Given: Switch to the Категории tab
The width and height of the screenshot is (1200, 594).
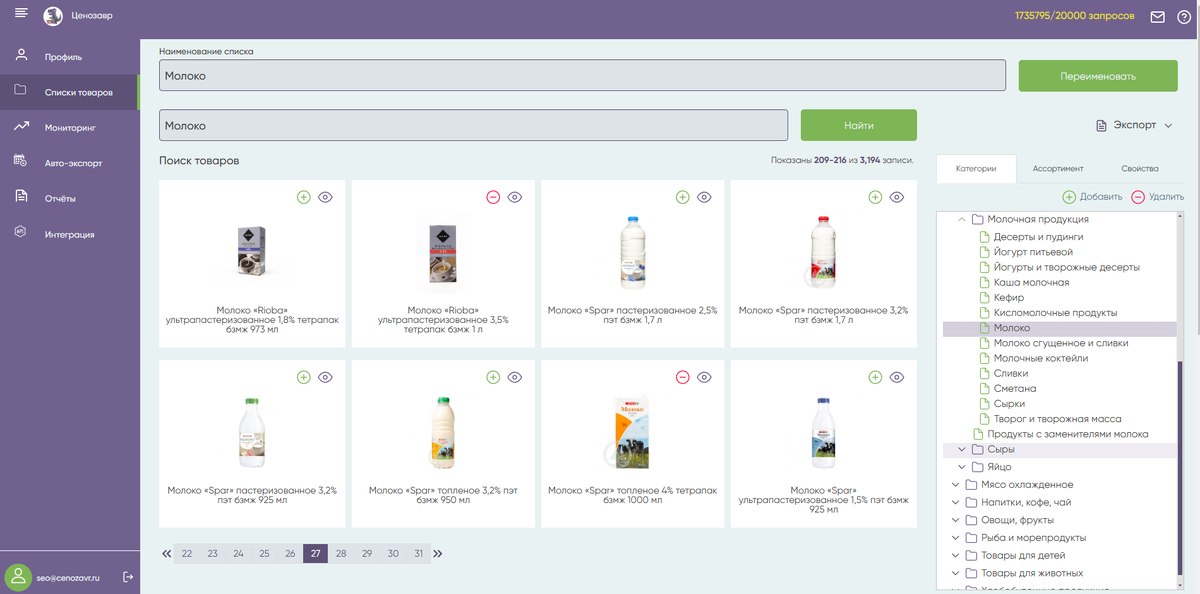Looking at the screenshot, I should (x=976, y=169).
